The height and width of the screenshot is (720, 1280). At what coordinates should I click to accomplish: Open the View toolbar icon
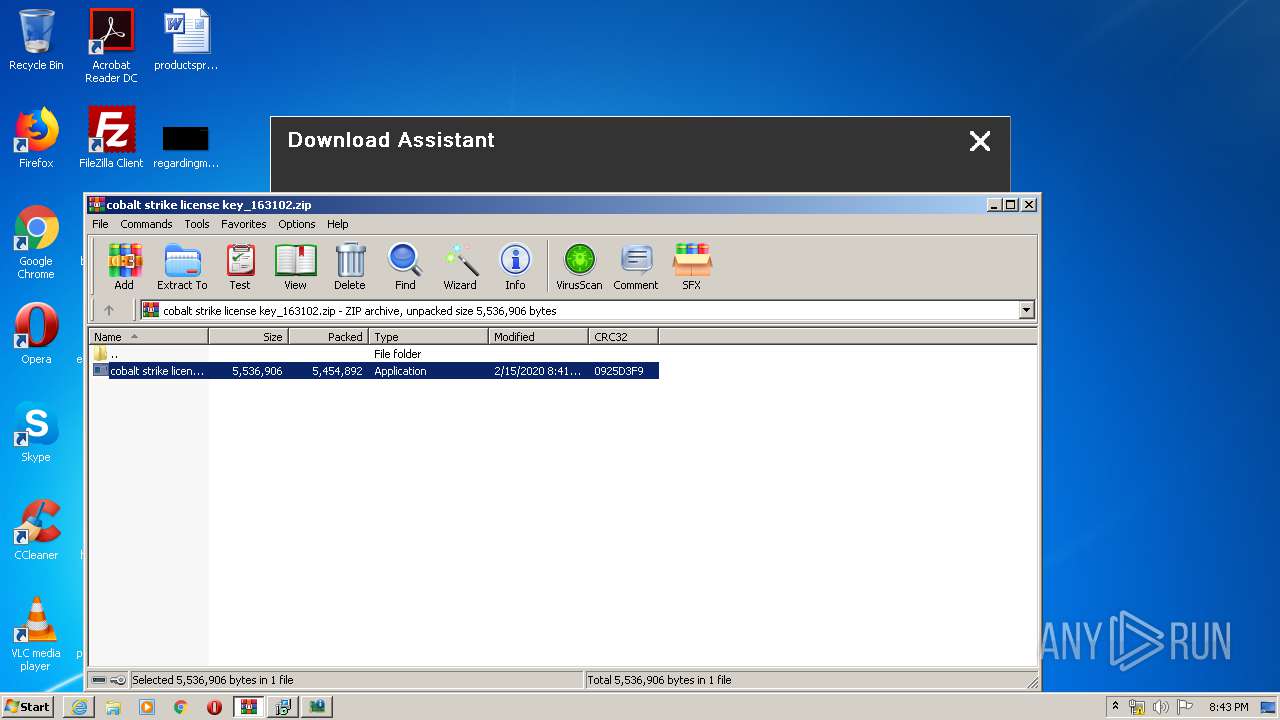(x=295, y=267)
